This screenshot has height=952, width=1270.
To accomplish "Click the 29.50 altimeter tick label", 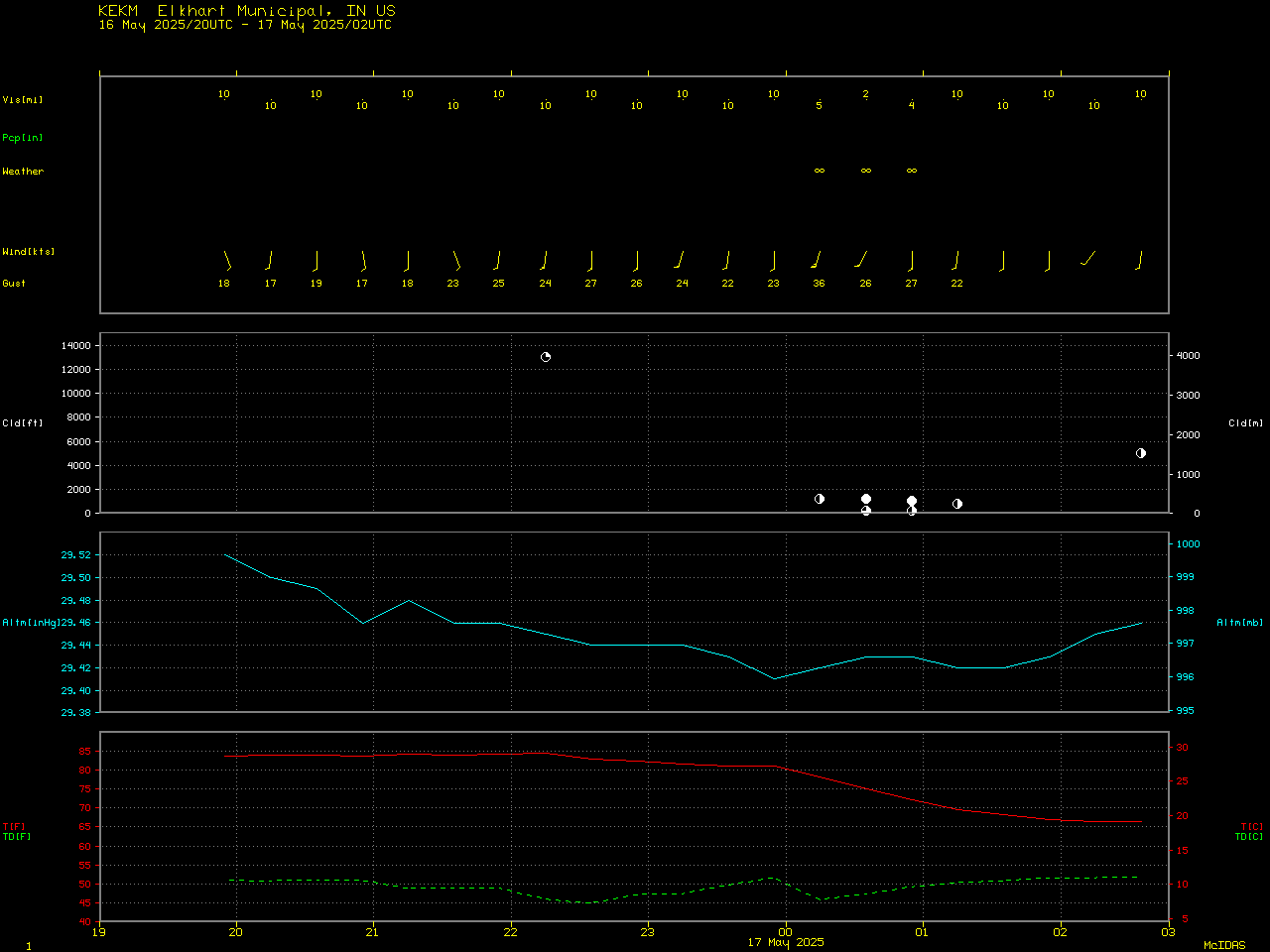I will (x=76, y=578).
